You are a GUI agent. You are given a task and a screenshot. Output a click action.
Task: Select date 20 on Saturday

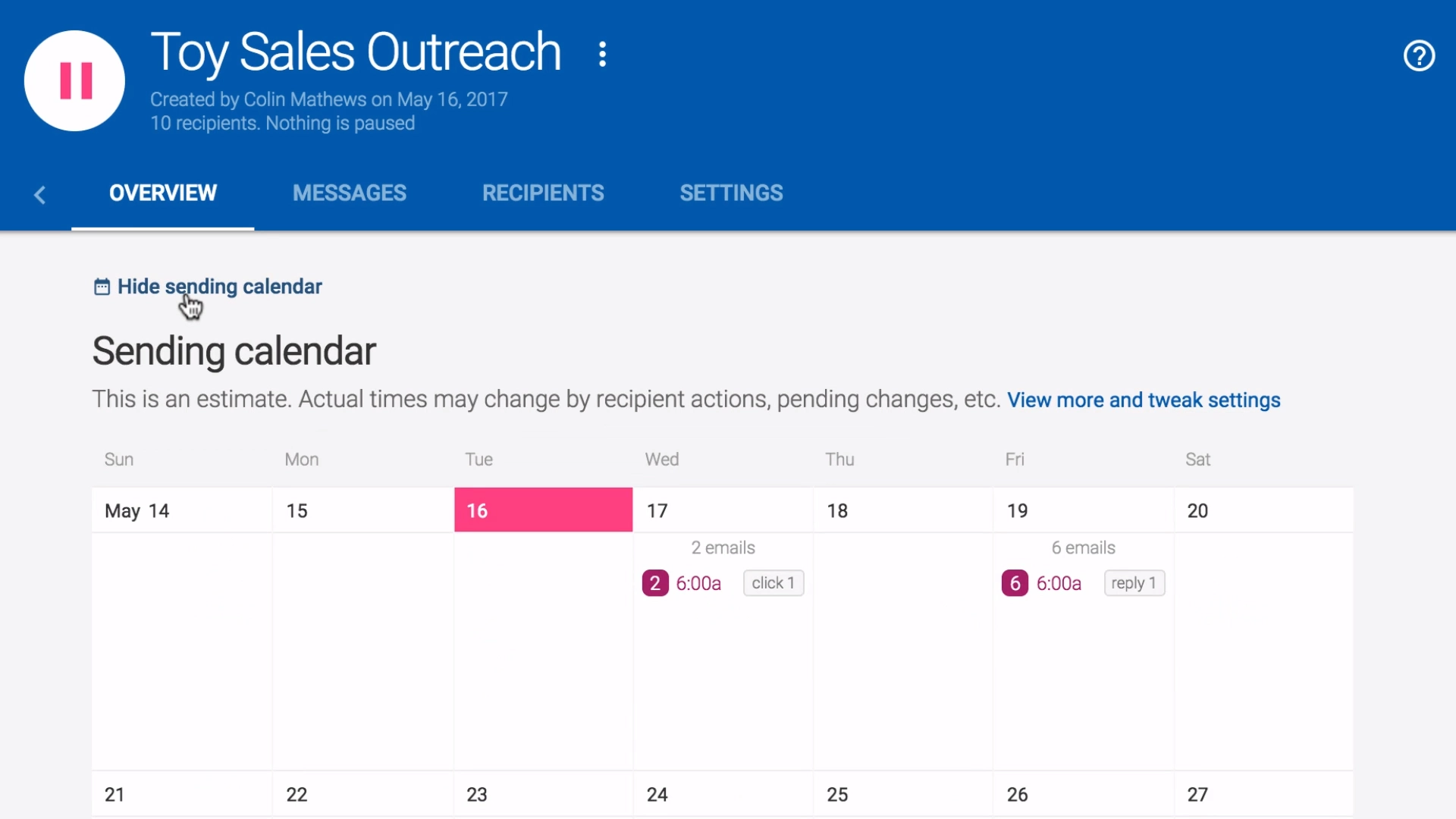pos(1197,511)
